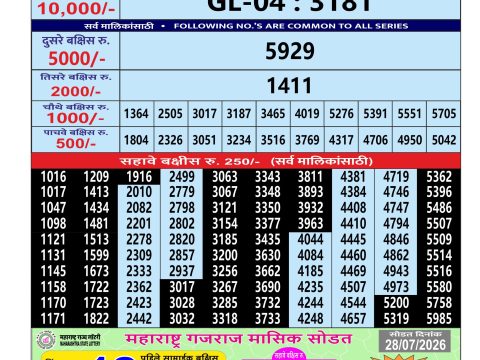Select fifth prize number 1804

[x=136, y=140]
